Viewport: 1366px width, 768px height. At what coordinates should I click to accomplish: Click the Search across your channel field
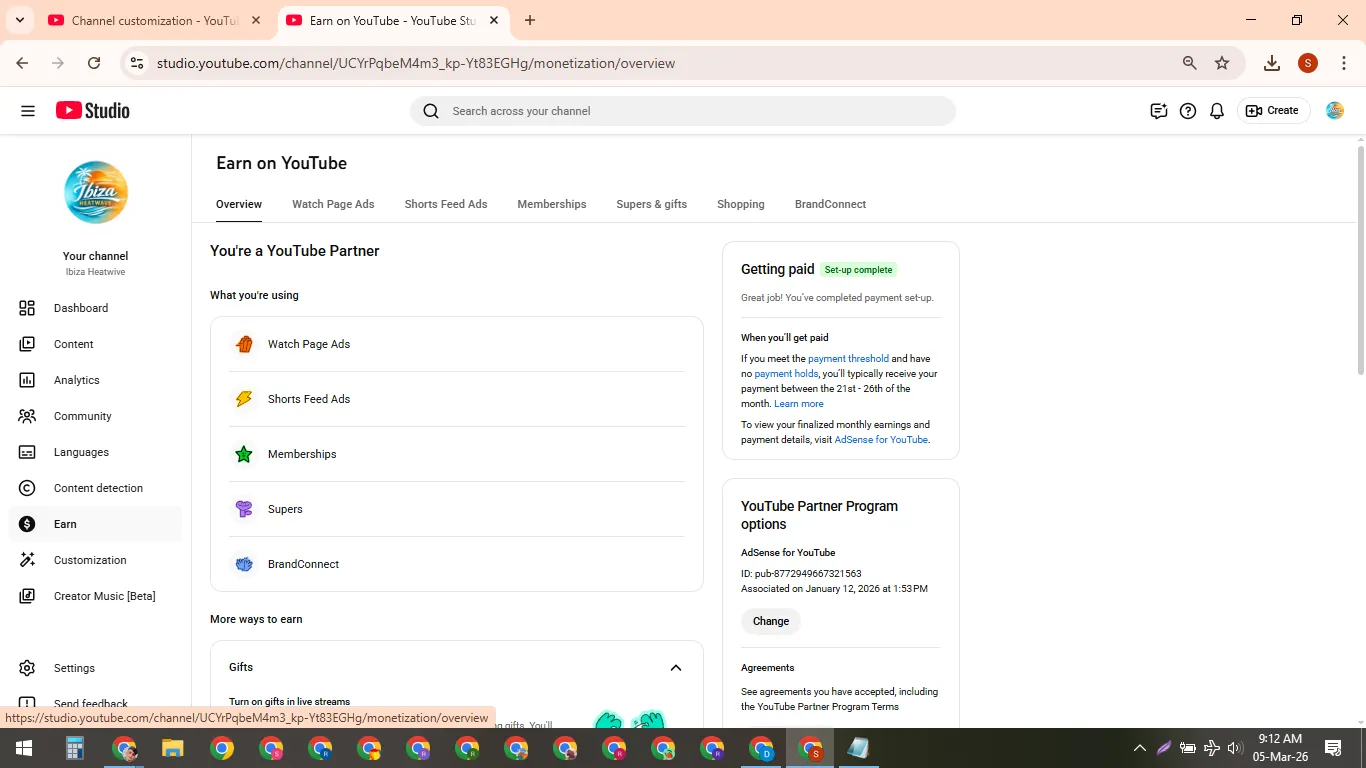coord(683,111)
